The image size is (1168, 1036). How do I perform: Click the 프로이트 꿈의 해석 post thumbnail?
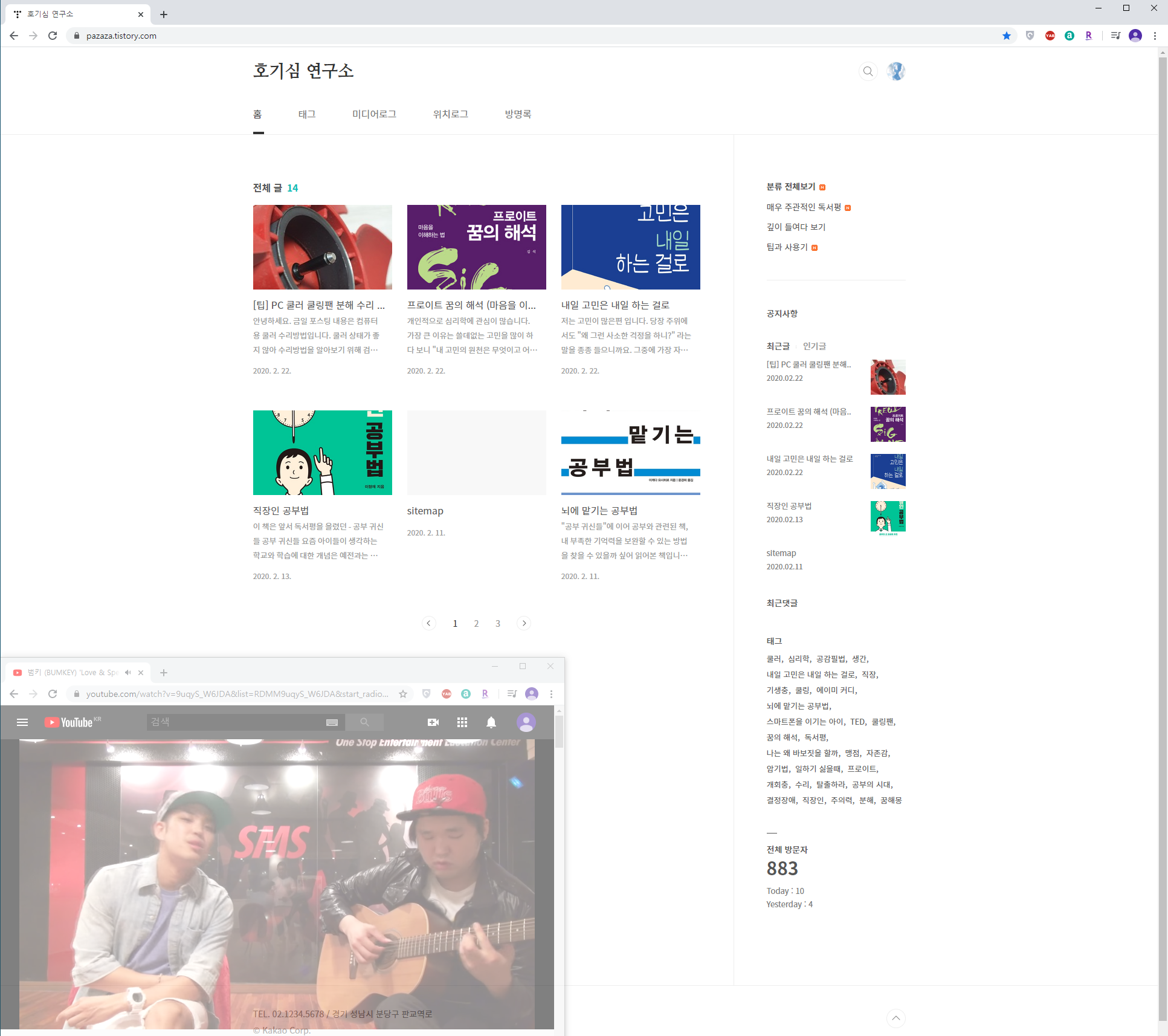477,247
